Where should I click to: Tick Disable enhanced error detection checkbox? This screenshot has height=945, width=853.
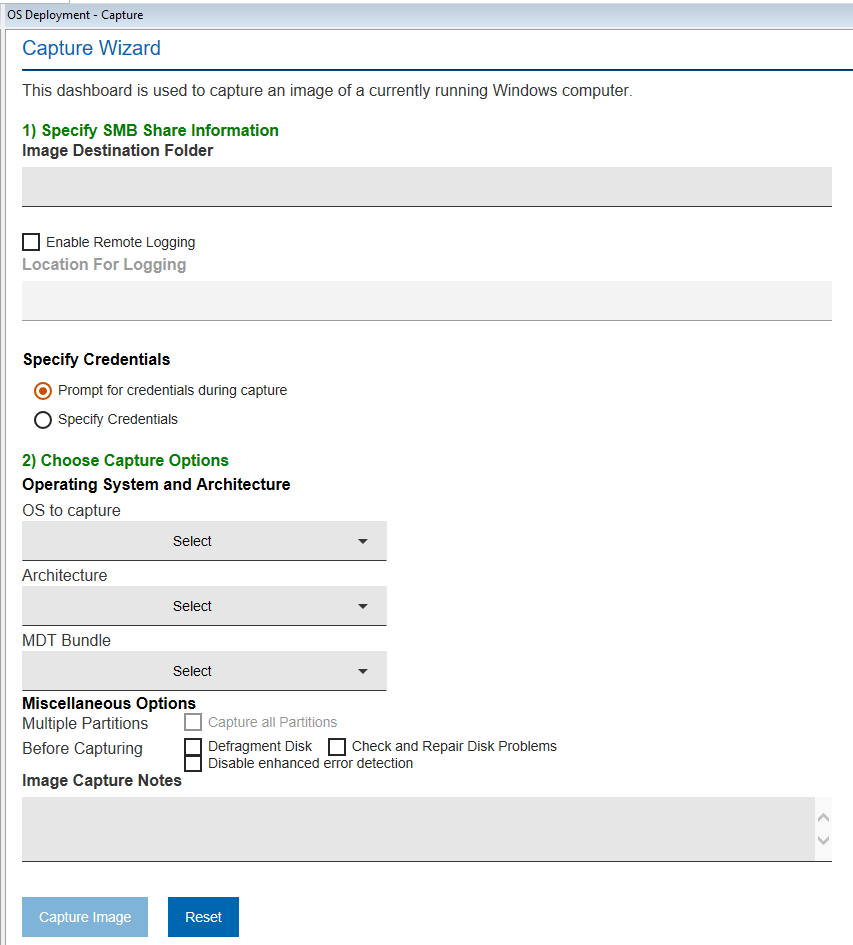(x=193, y=764)
